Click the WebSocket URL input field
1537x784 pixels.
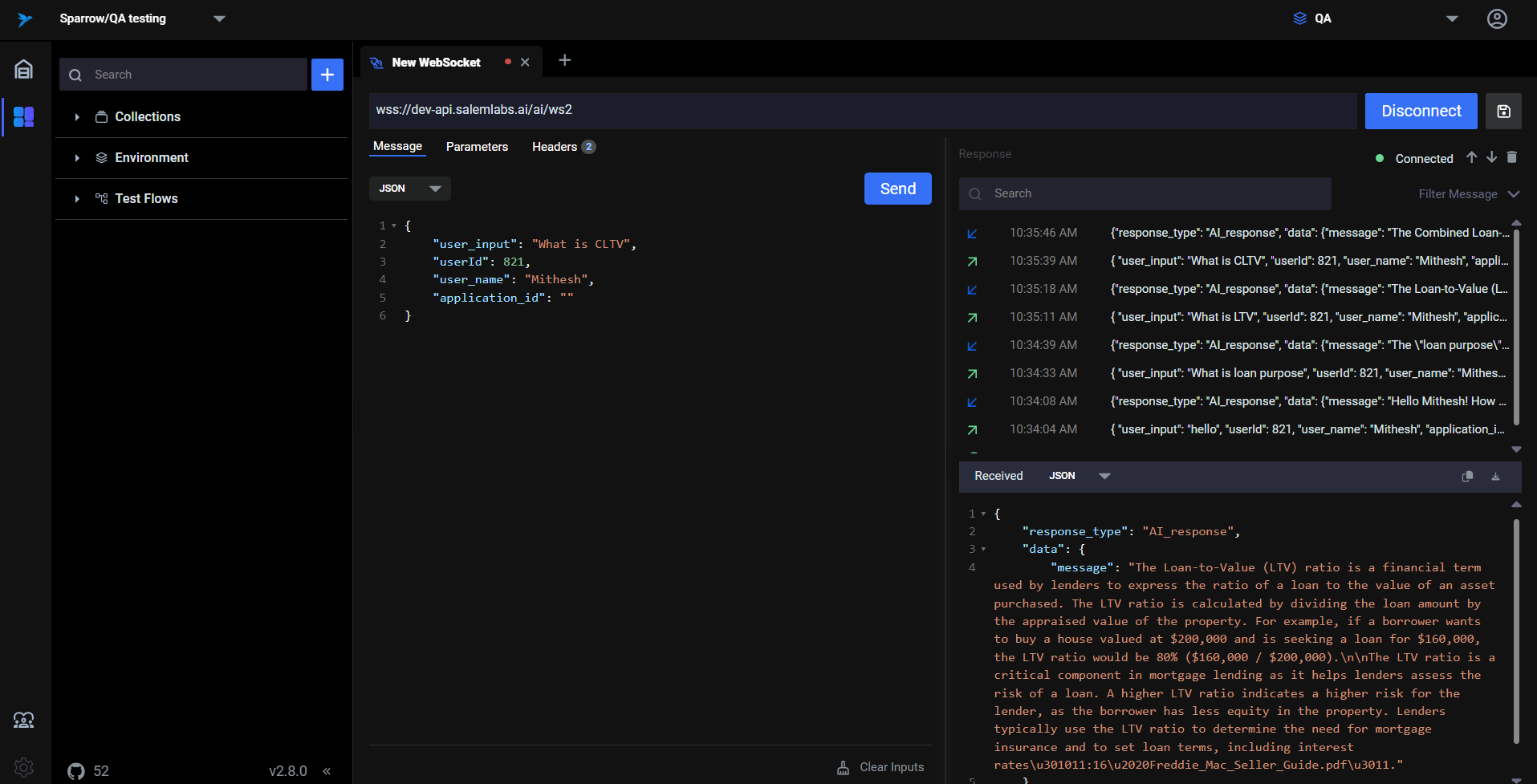862,110
